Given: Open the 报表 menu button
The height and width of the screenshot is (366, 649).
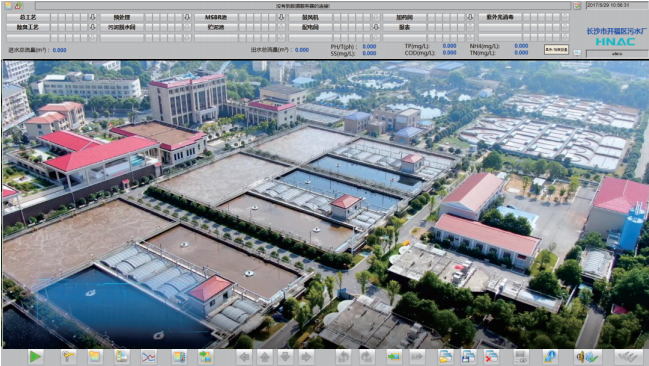Looking at the screenshot, I should (x=404, y=27).
